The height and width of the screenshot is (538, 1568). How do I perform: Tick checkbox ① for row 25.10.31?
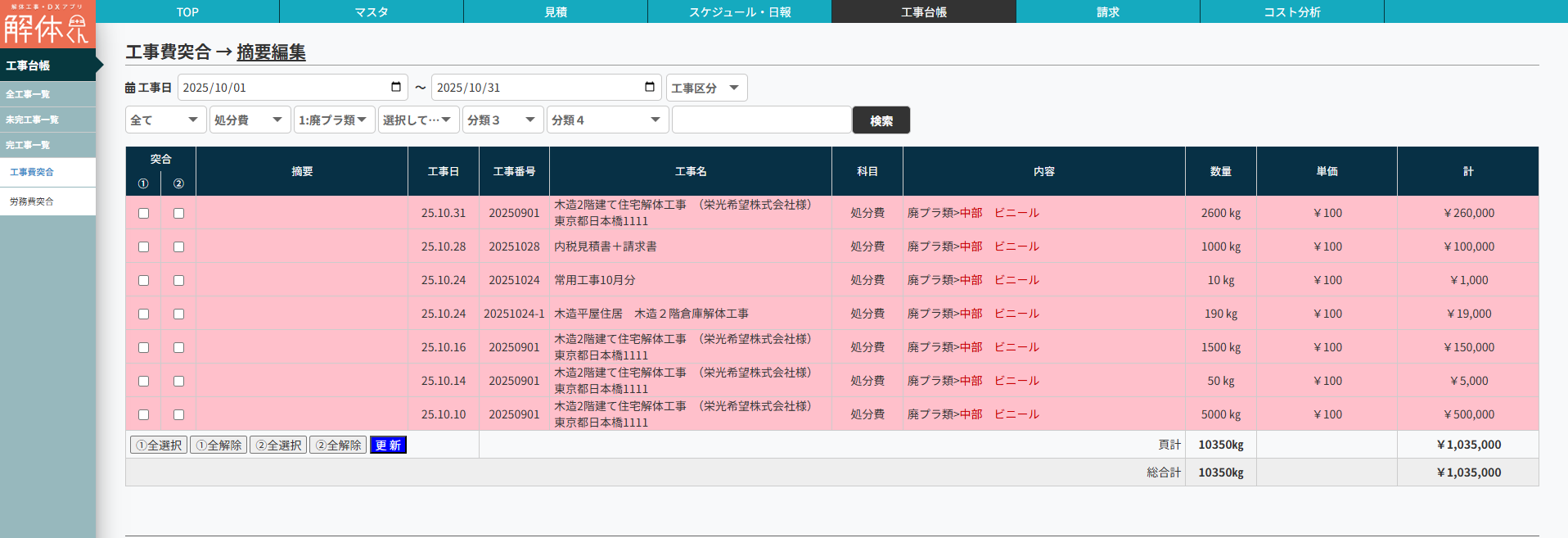pyautogui.click(x=143, y=213)
